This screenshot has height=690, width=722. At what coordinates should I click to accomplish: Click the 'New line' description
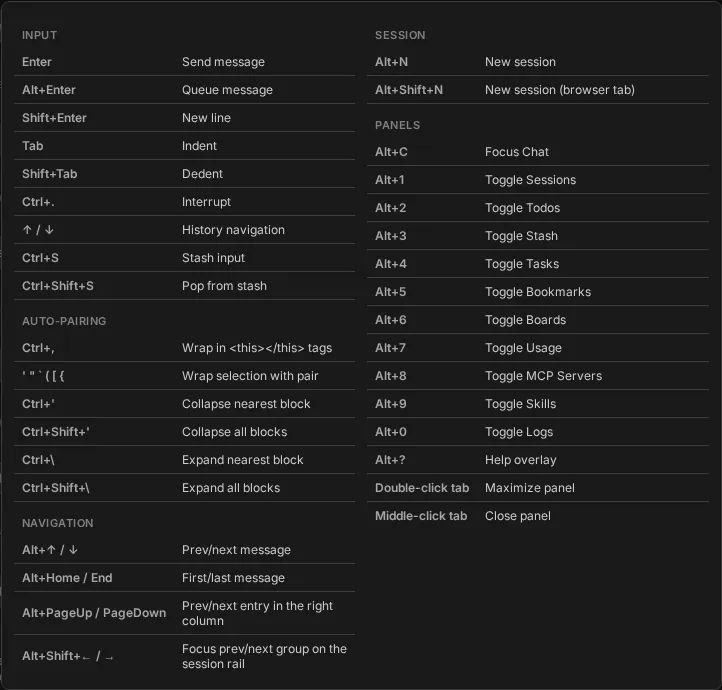[206, 118]
